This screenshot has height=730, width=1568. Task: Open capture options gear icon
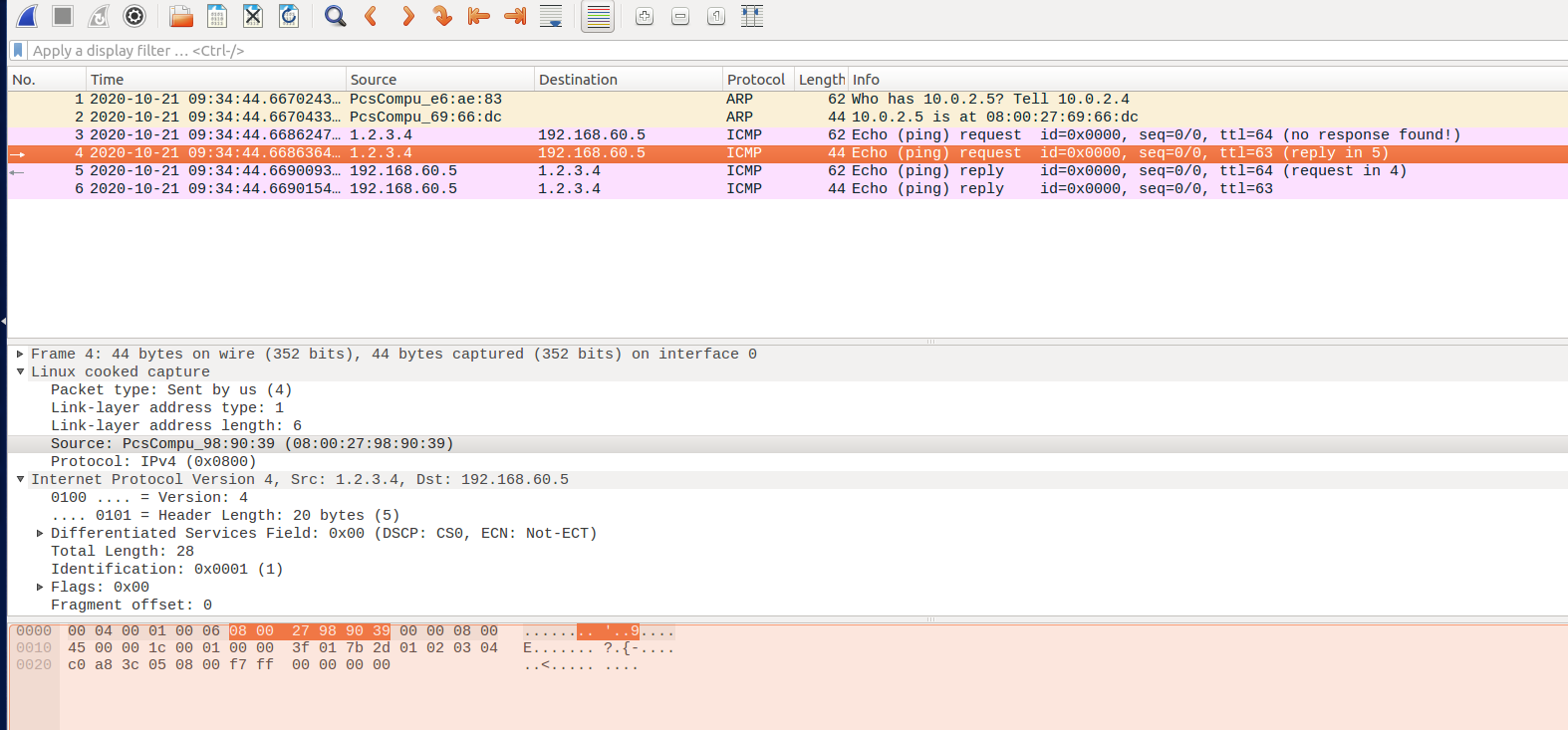pyautogui.click(x=134, y=16)
